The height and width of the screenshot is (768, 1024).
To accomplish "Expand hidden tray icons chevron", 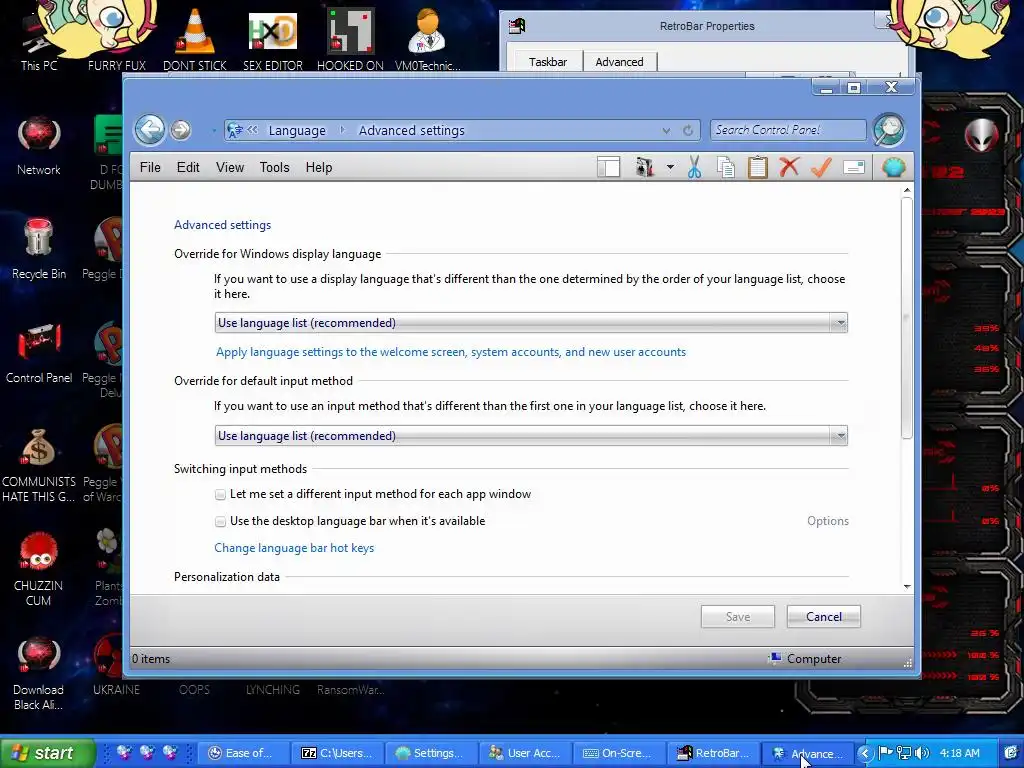I will point(865,753).
